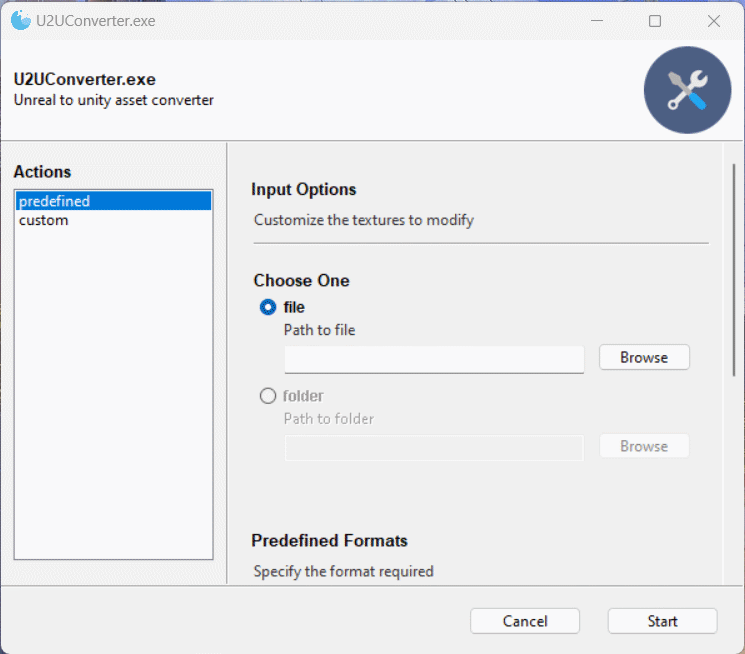Maximize the U2UConverter window
Viewport: 745px width, 654px height.
(655, 20)
